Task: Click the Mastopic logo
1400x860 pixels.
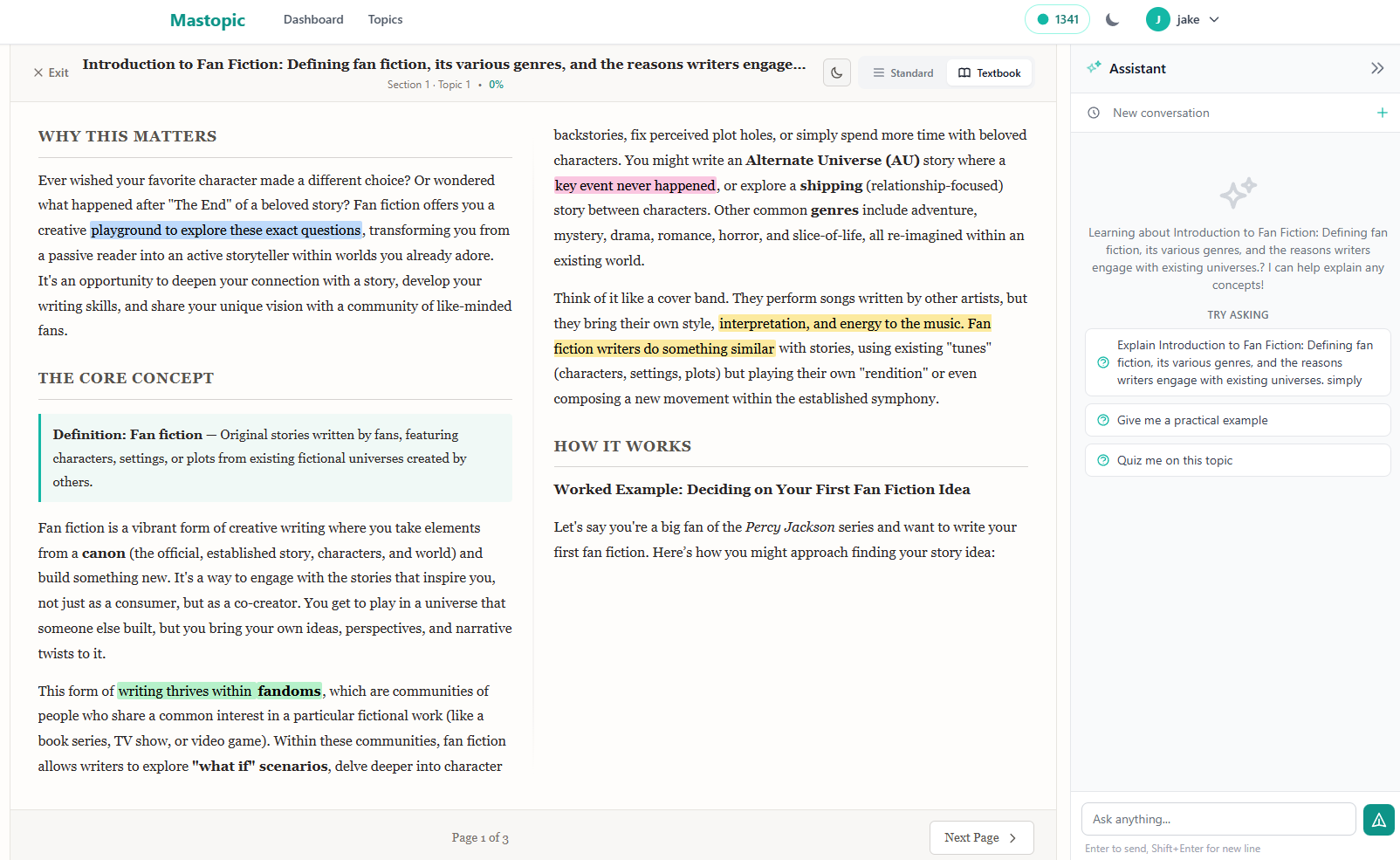Action: (207, 20)
